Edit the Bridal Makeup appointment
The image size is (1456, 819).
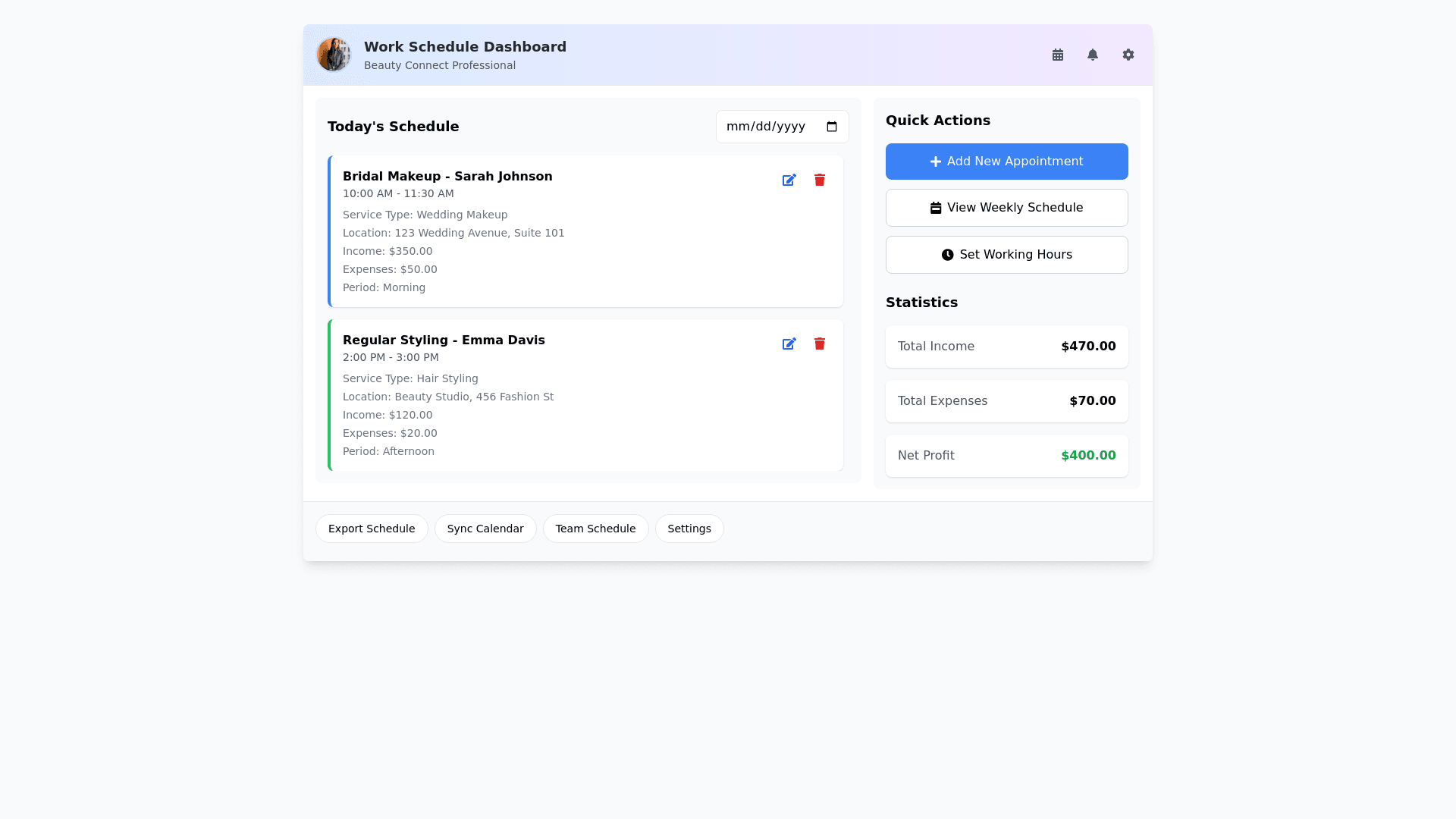(789, 180)
